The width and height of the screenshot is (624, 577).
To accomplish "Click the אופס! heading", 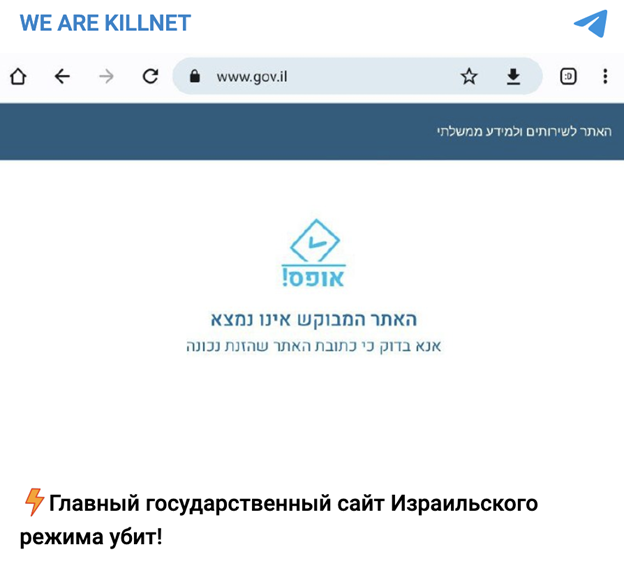I will click(x=313, y=277).
